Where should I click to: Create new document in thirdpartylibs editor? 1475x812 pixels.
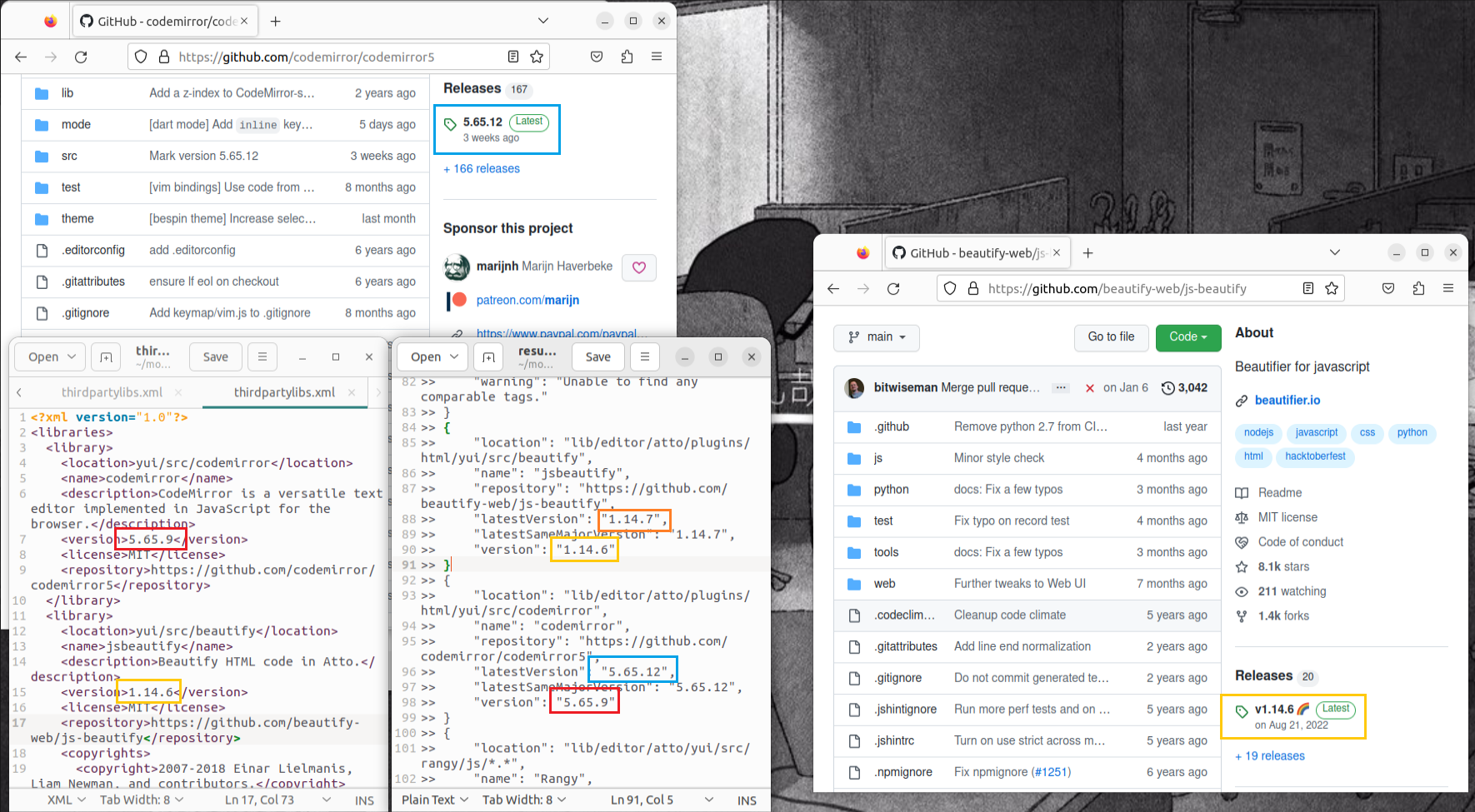[x=106, y=356]
